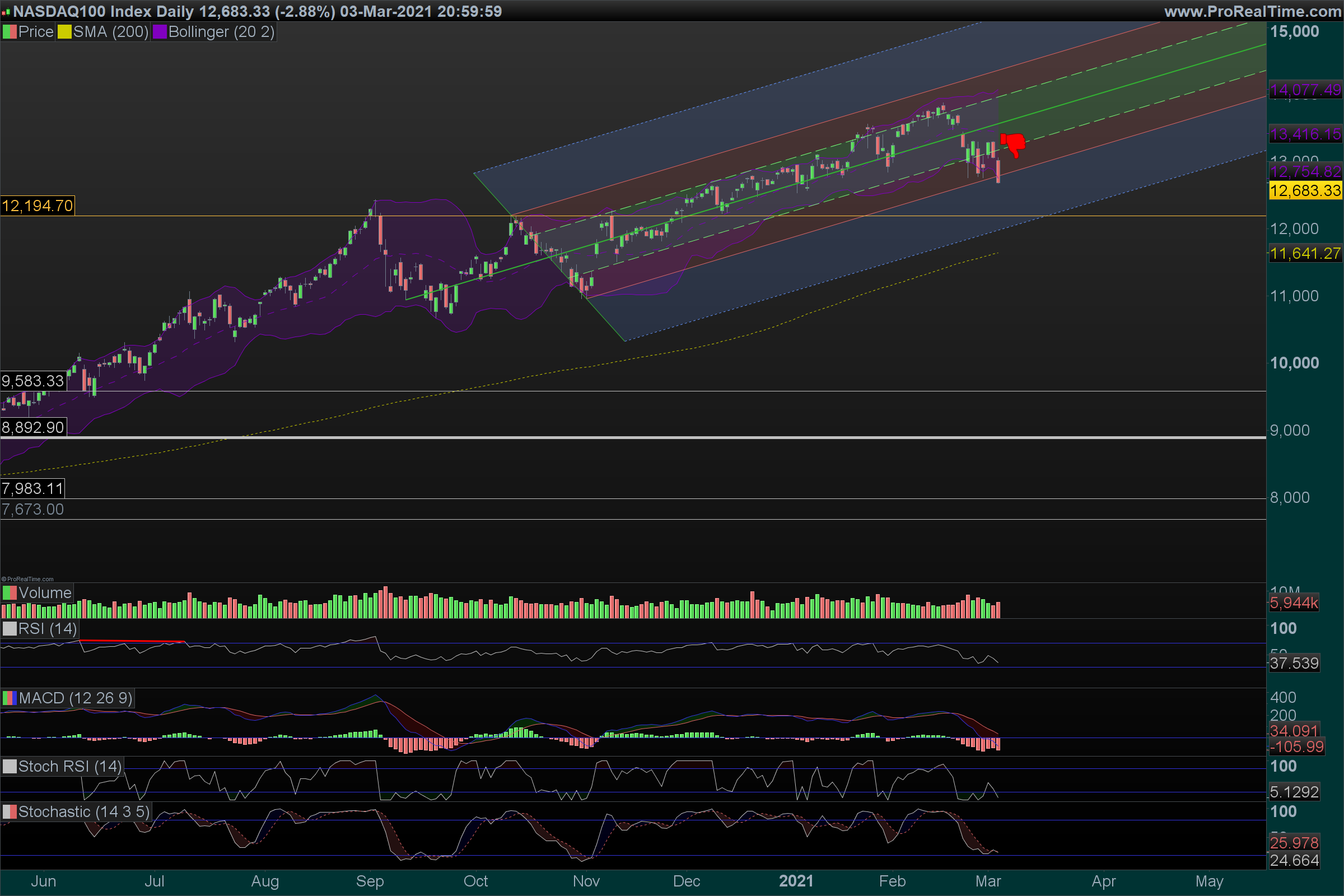Click the 12,194.70 horizontal line label
This screenshot has height=896, width=1344.
tap(37, 206)
